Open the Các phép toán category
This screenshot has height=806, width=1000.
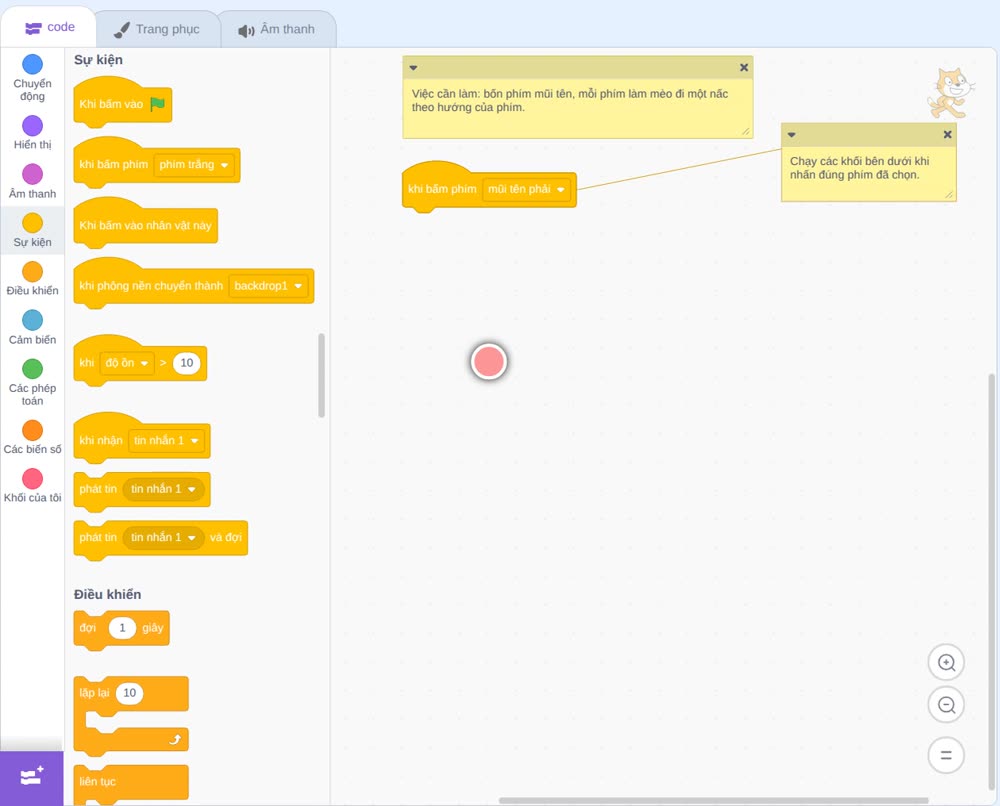[32, 383]
